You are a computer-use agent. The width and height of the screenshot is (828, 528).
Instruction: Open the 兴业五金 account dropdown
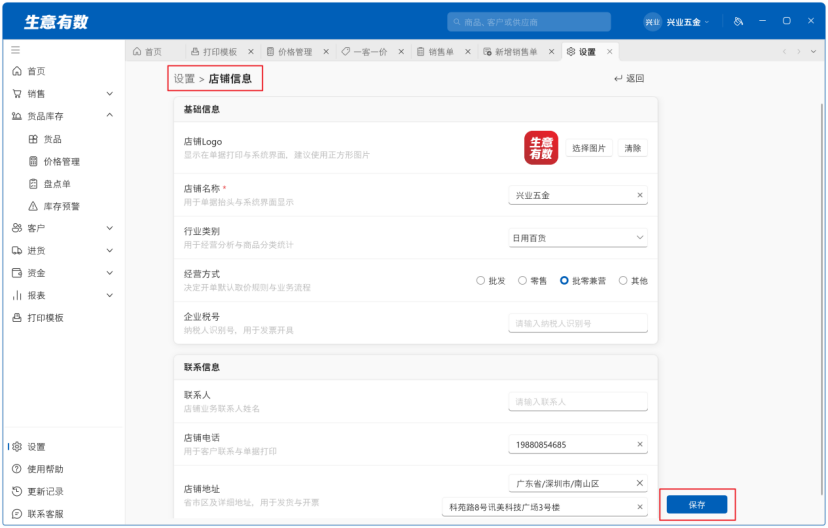[688, 22]
